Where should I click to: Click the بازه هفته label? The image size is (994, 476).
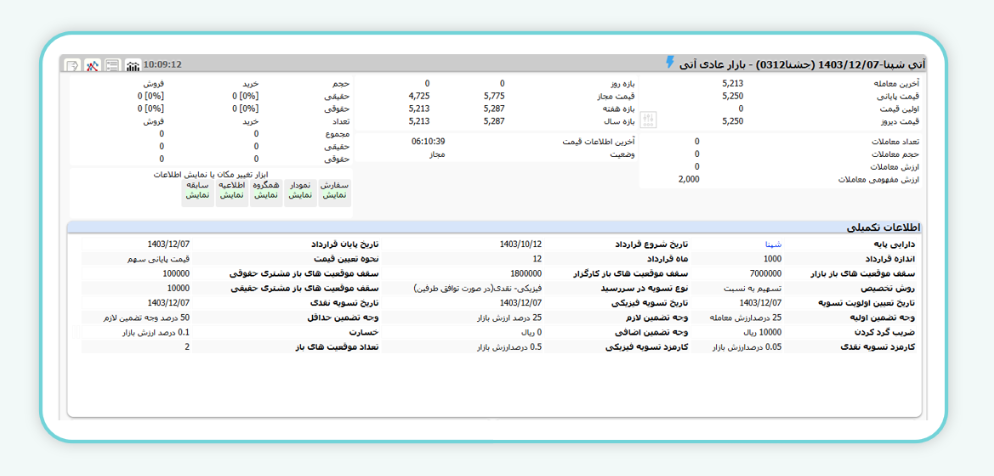tap(619, 108)
